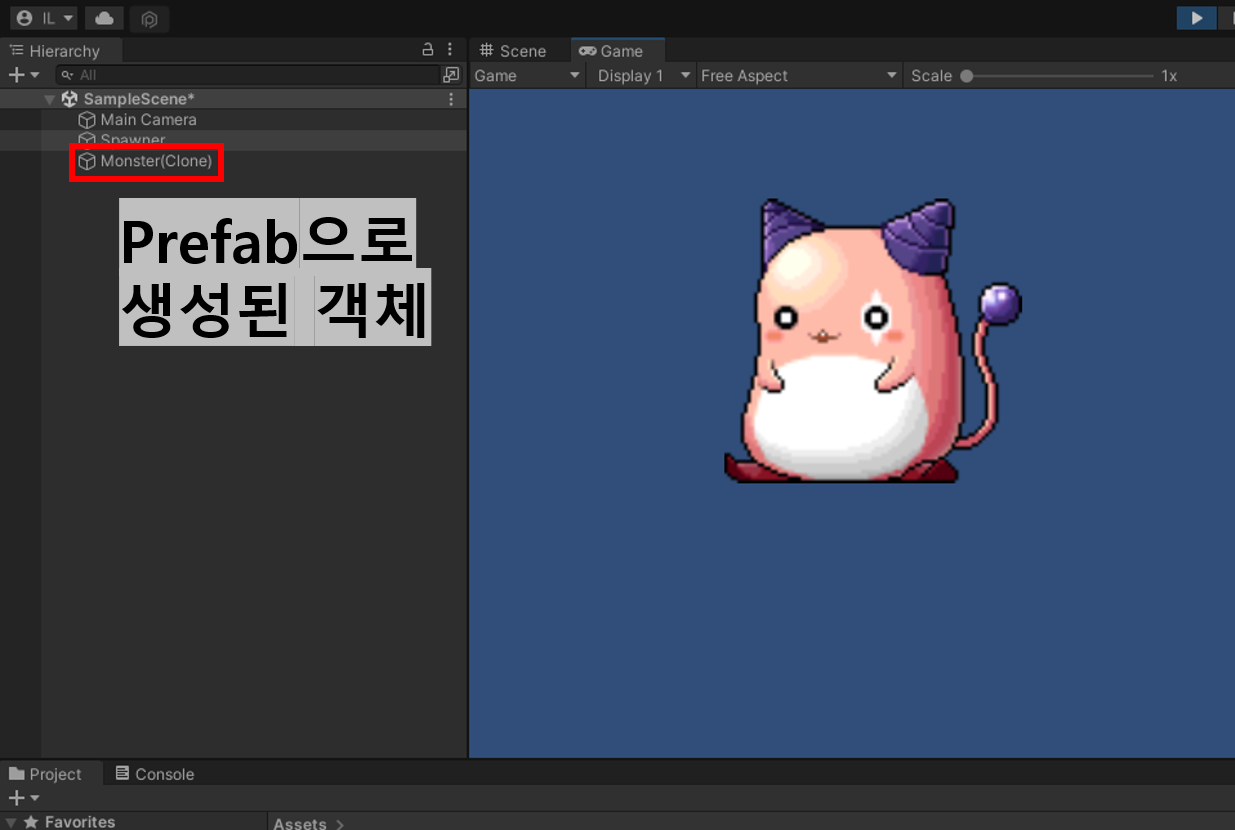This screenshot has height=830, width=1235.
Task: Select SampleScene in the Hierarchy
Action: 139,99
